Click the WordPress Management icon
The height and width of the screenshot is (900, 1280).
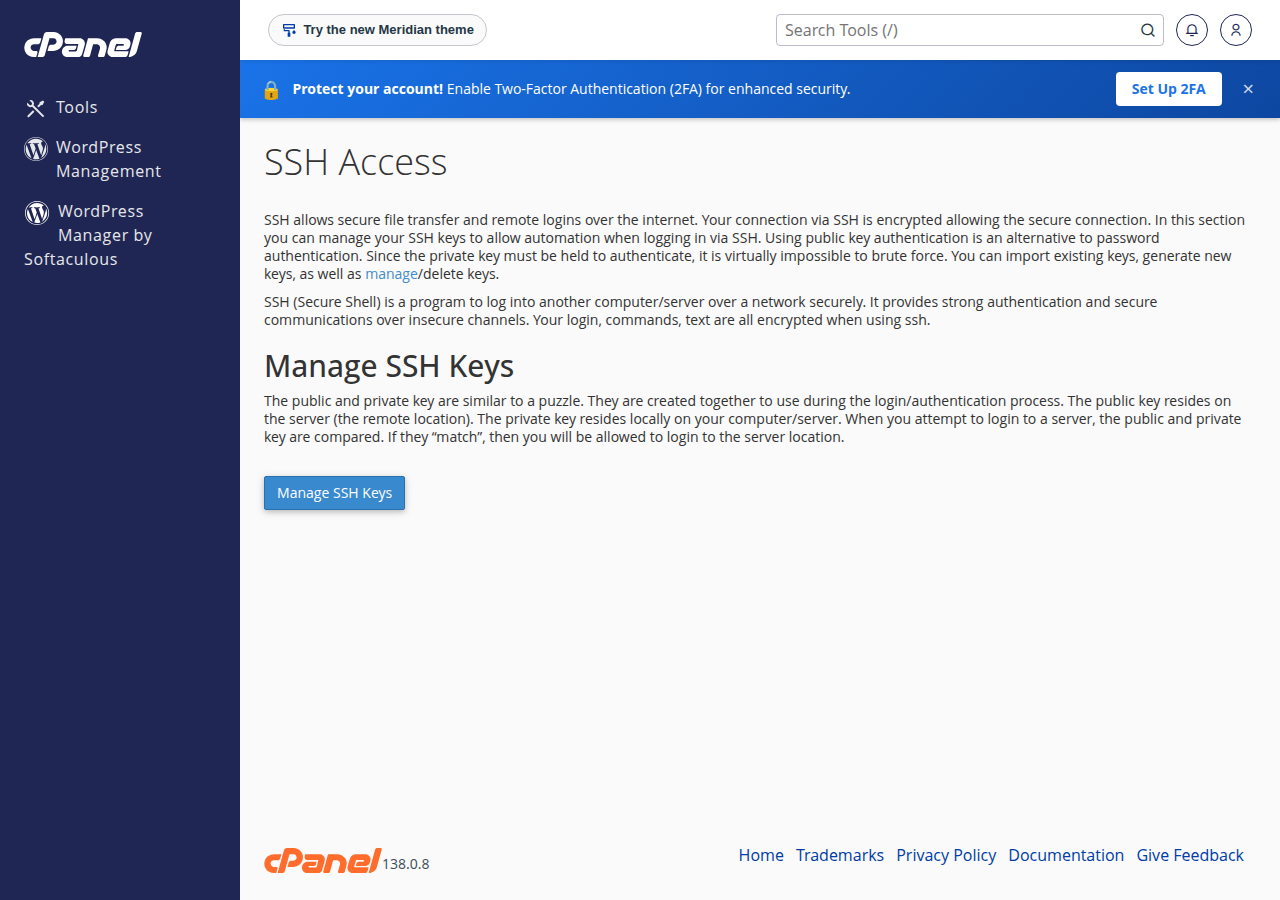tap(36, 149)
